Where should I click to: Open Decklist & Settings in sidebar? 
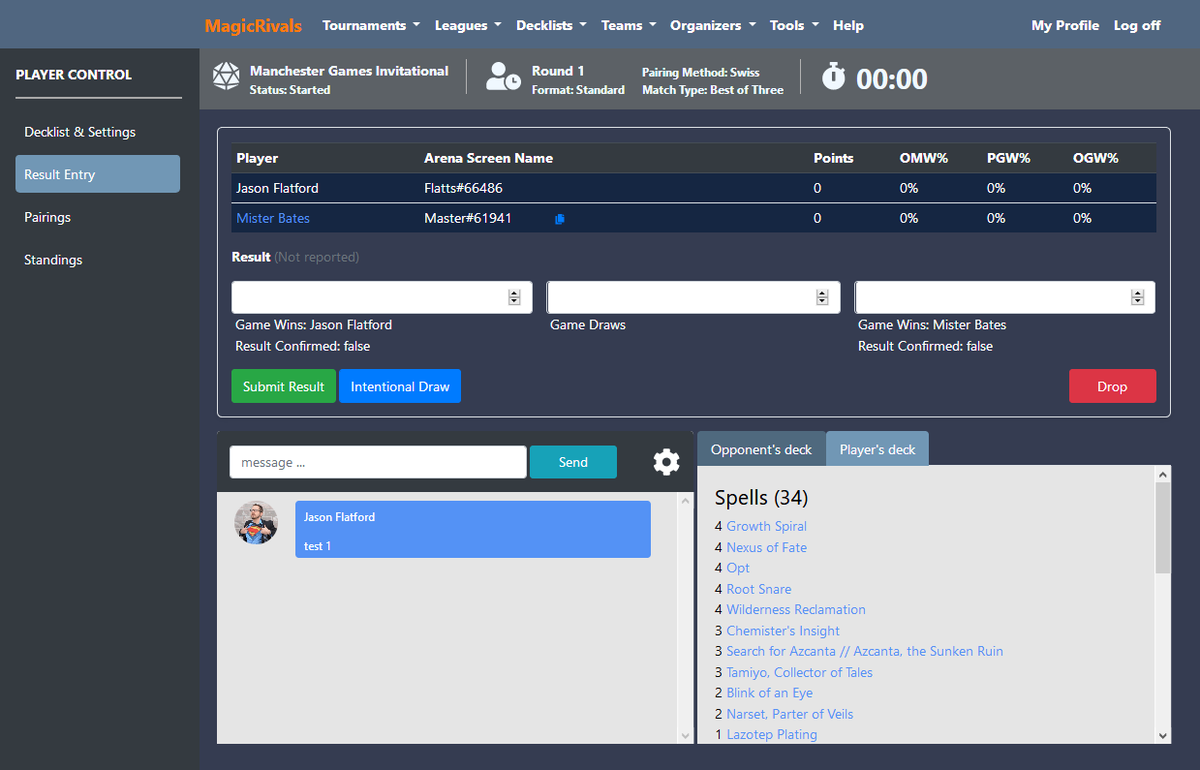(x=98, y=132)
